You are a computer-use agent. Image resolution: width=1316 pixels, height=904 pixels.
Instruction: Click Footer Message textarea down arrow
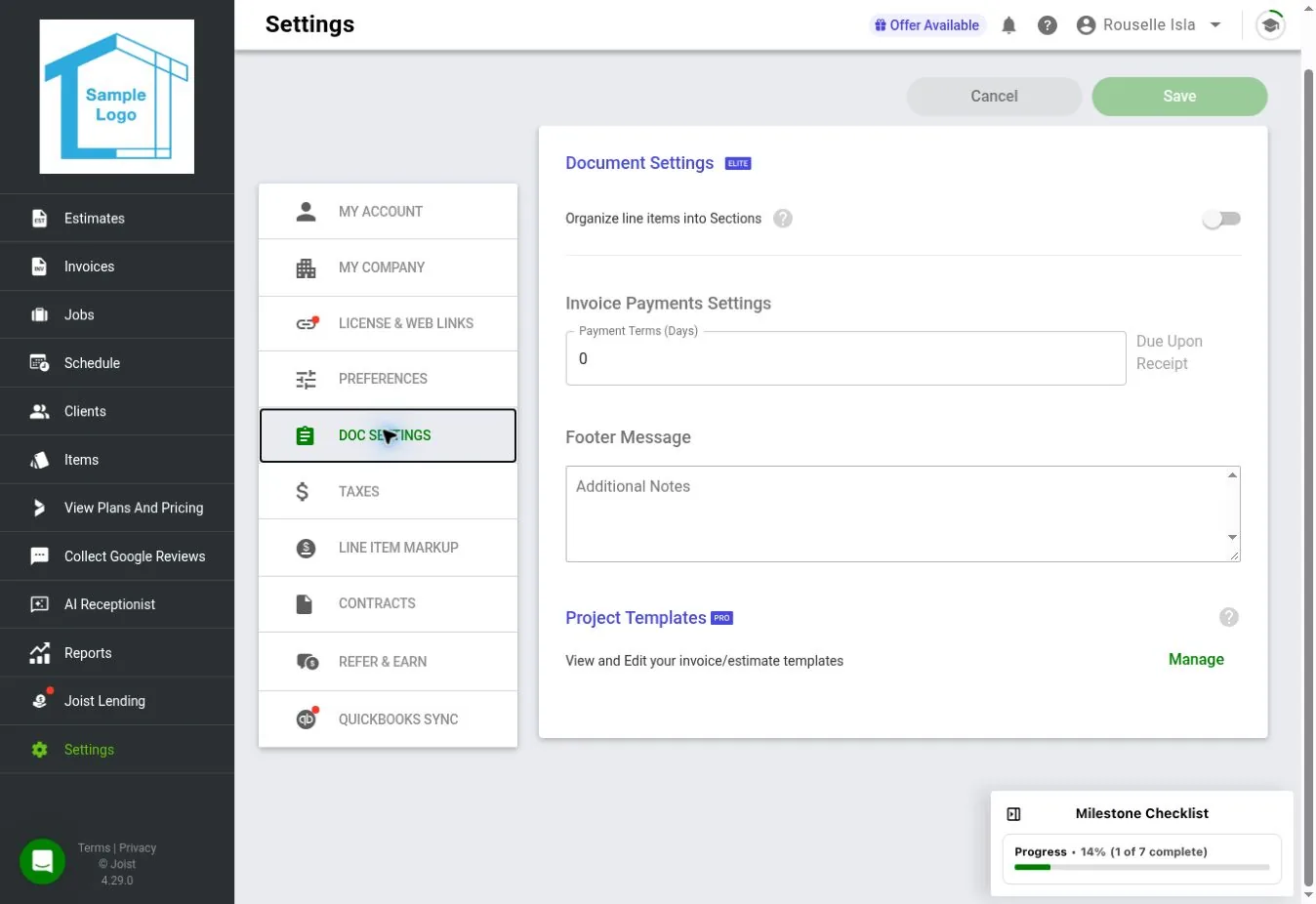point(1232,537)
